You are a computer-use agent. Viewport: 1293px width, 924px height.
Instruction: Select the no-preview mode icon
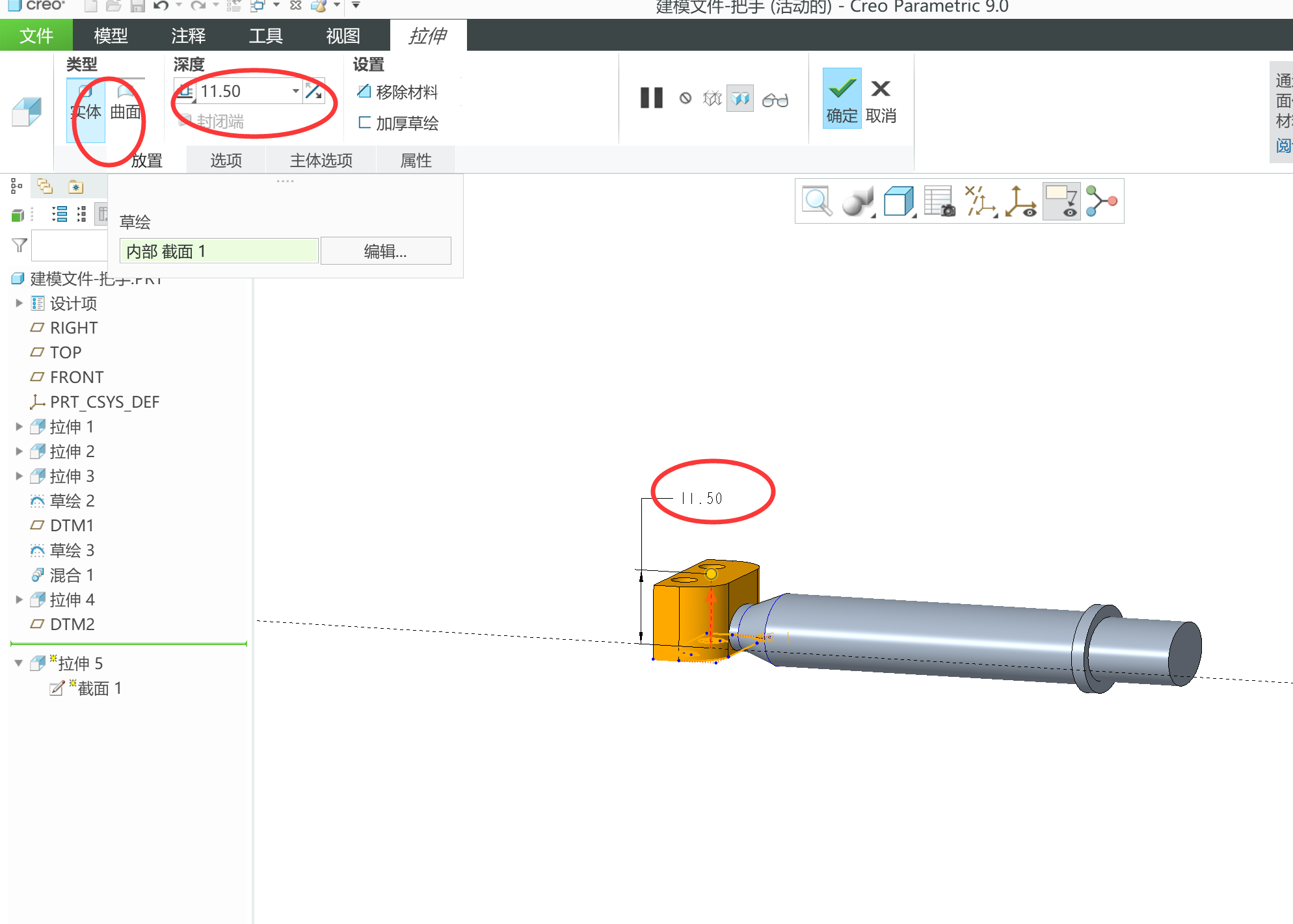point(686,98)
